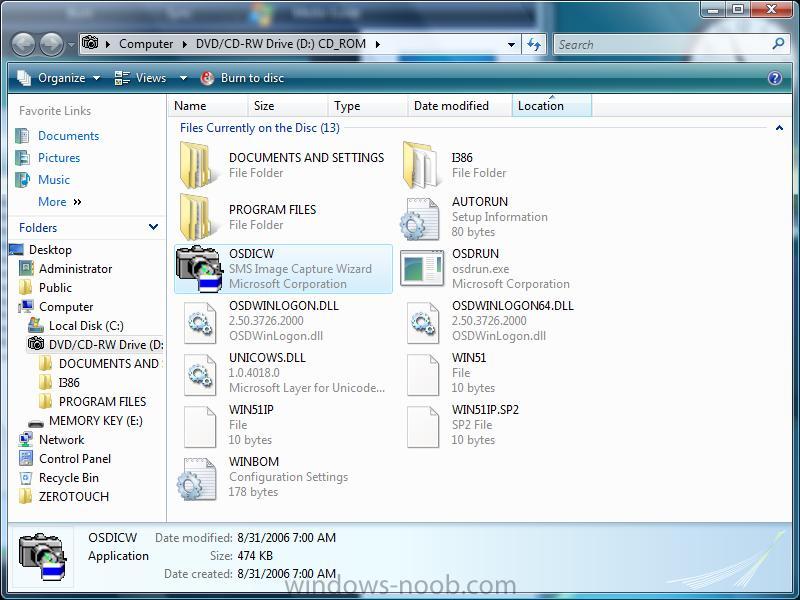
Task: Select the OSDWINLOGON64.DLL file icon
Action: click(422, 322)
